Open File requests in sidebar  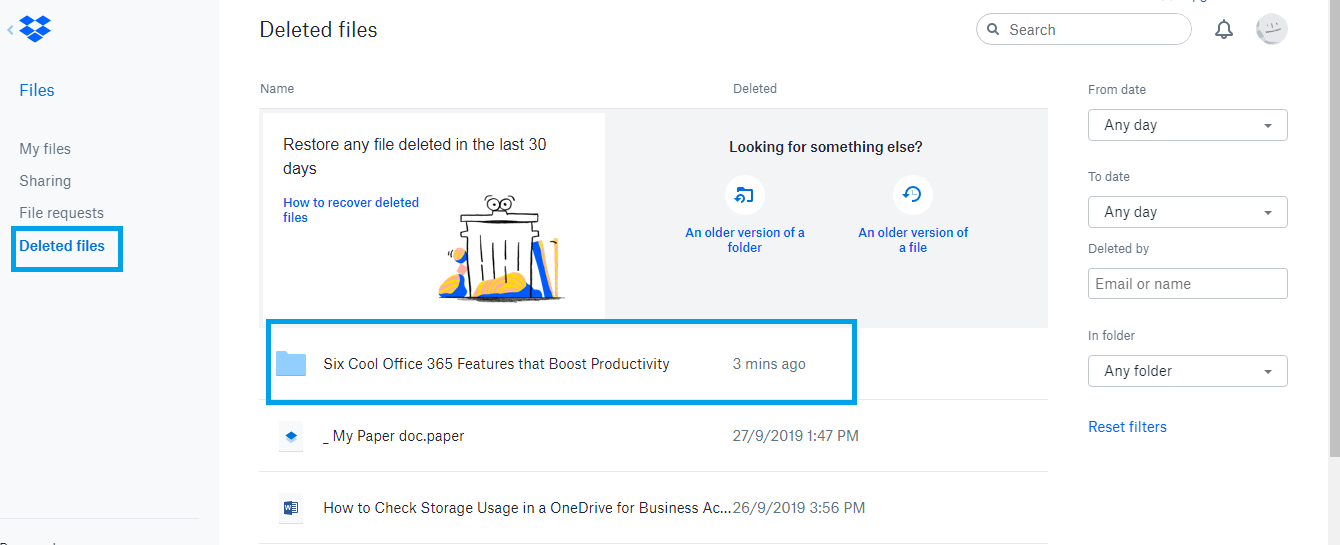click(61, 213)
